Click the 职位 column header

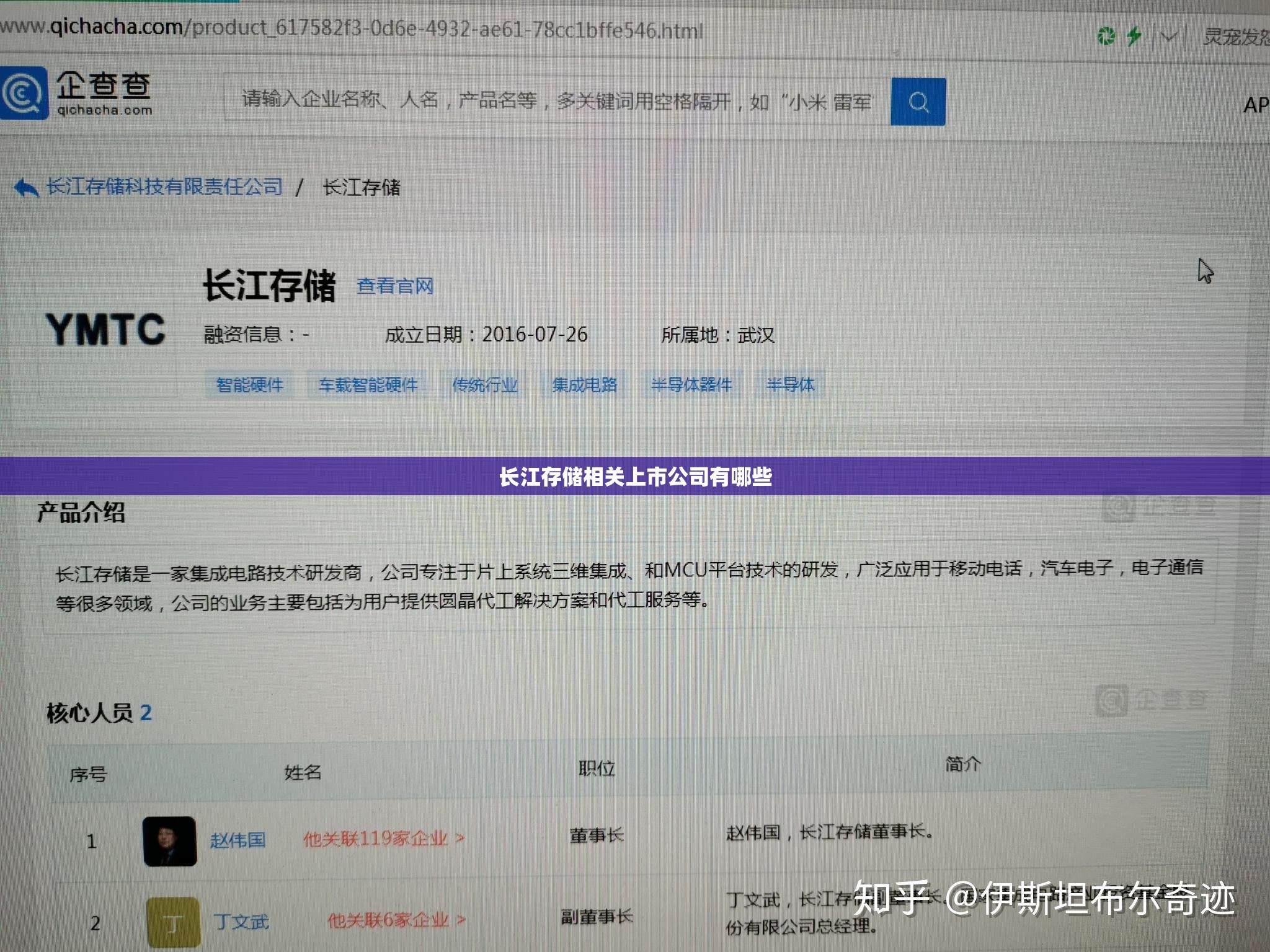pos(597,768)
